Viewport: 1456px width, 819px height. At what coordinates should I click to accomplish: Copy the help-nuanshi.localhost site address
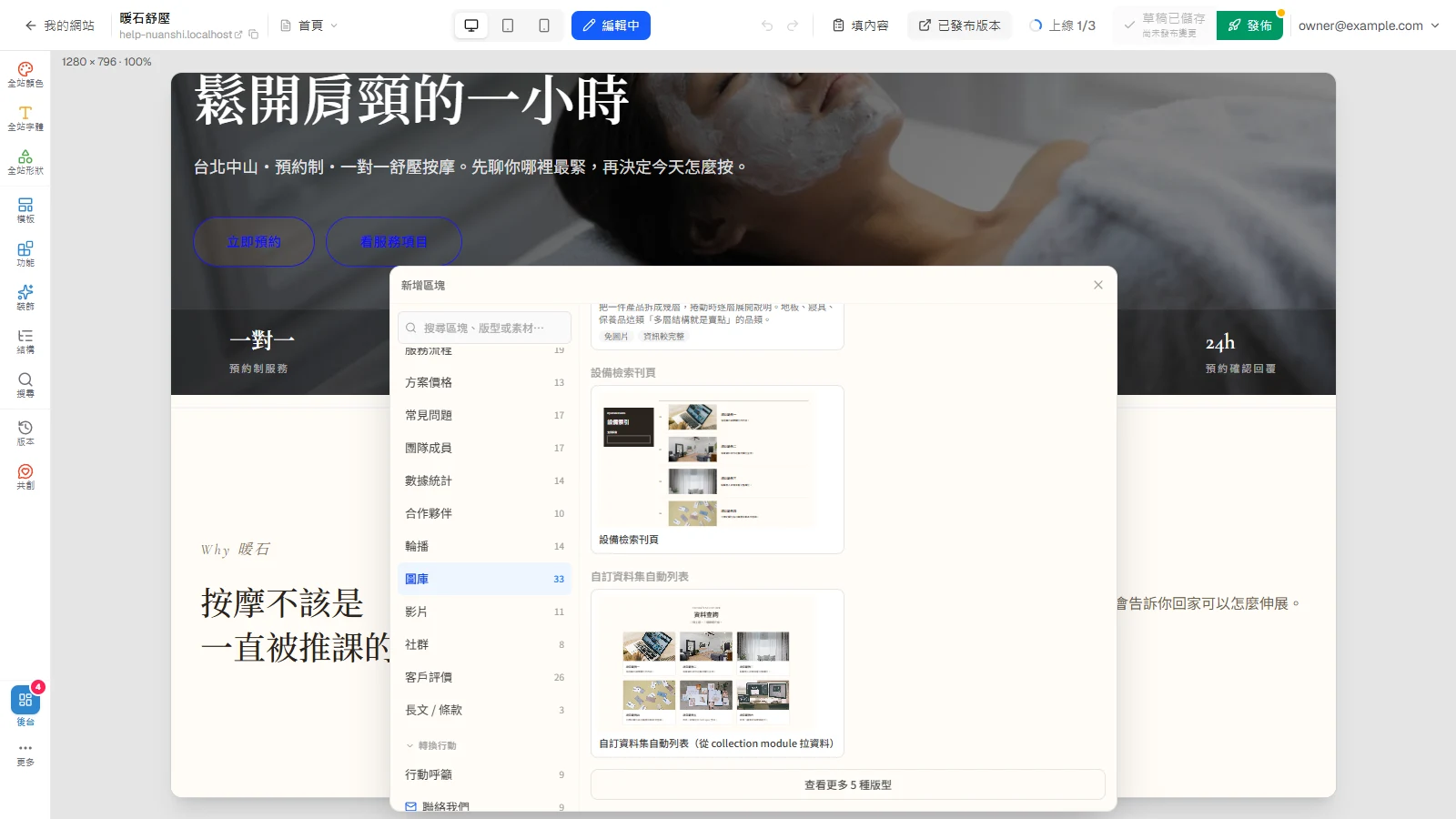[254, 35]
